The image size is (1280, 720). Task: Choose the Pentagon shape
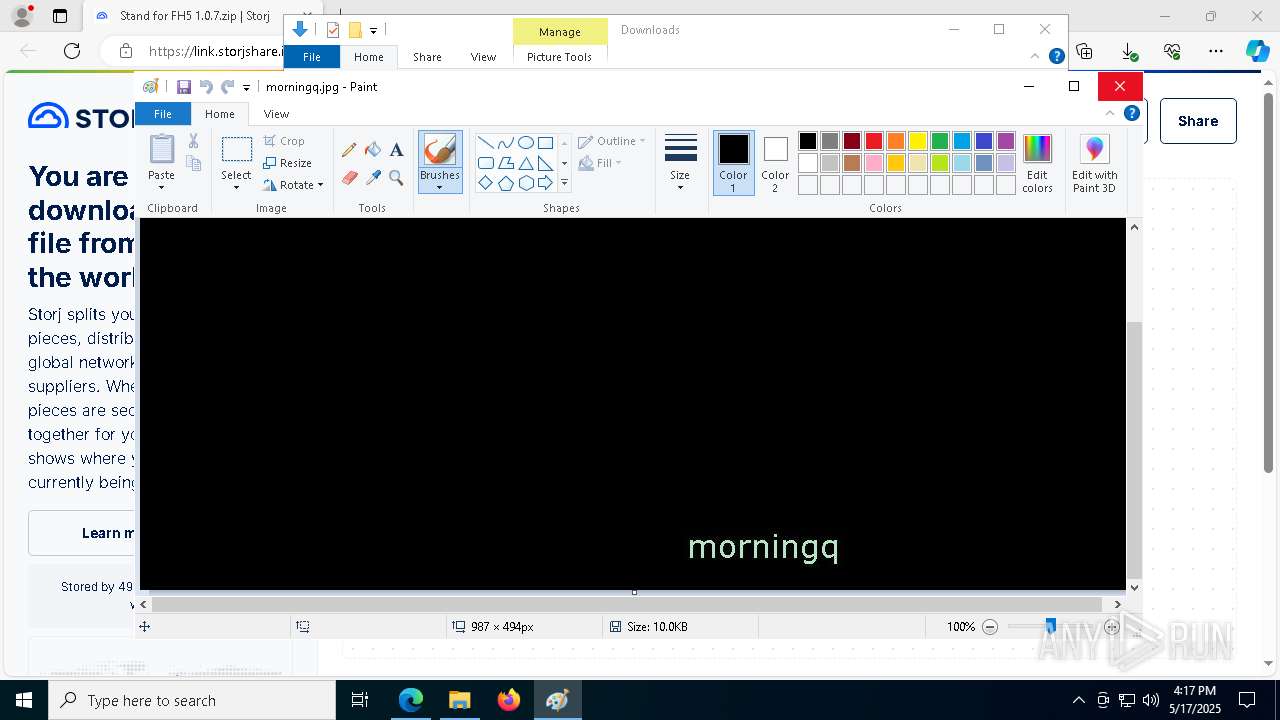click(x=505, y=183)
